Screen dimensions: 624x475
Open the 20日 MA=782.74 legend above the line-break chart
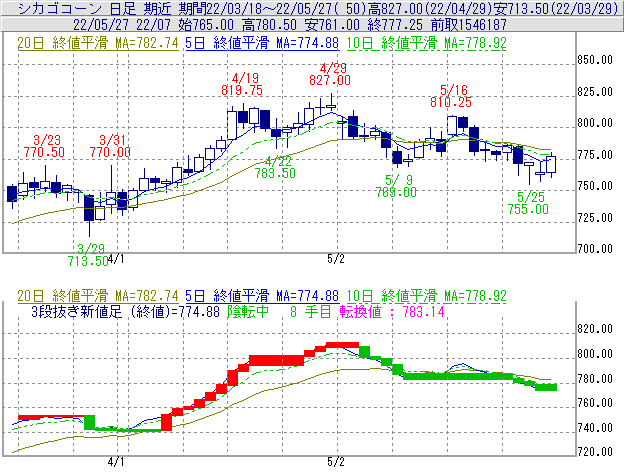[98, 296]
